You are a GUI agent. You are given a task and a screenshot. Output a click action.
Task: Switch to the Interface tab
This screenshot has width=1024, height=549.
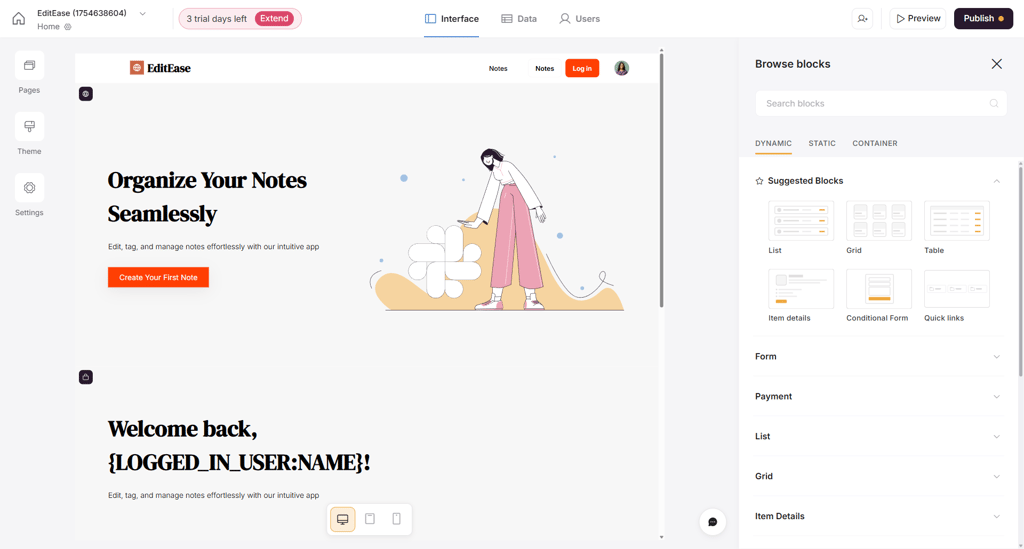tap(451, 19)
